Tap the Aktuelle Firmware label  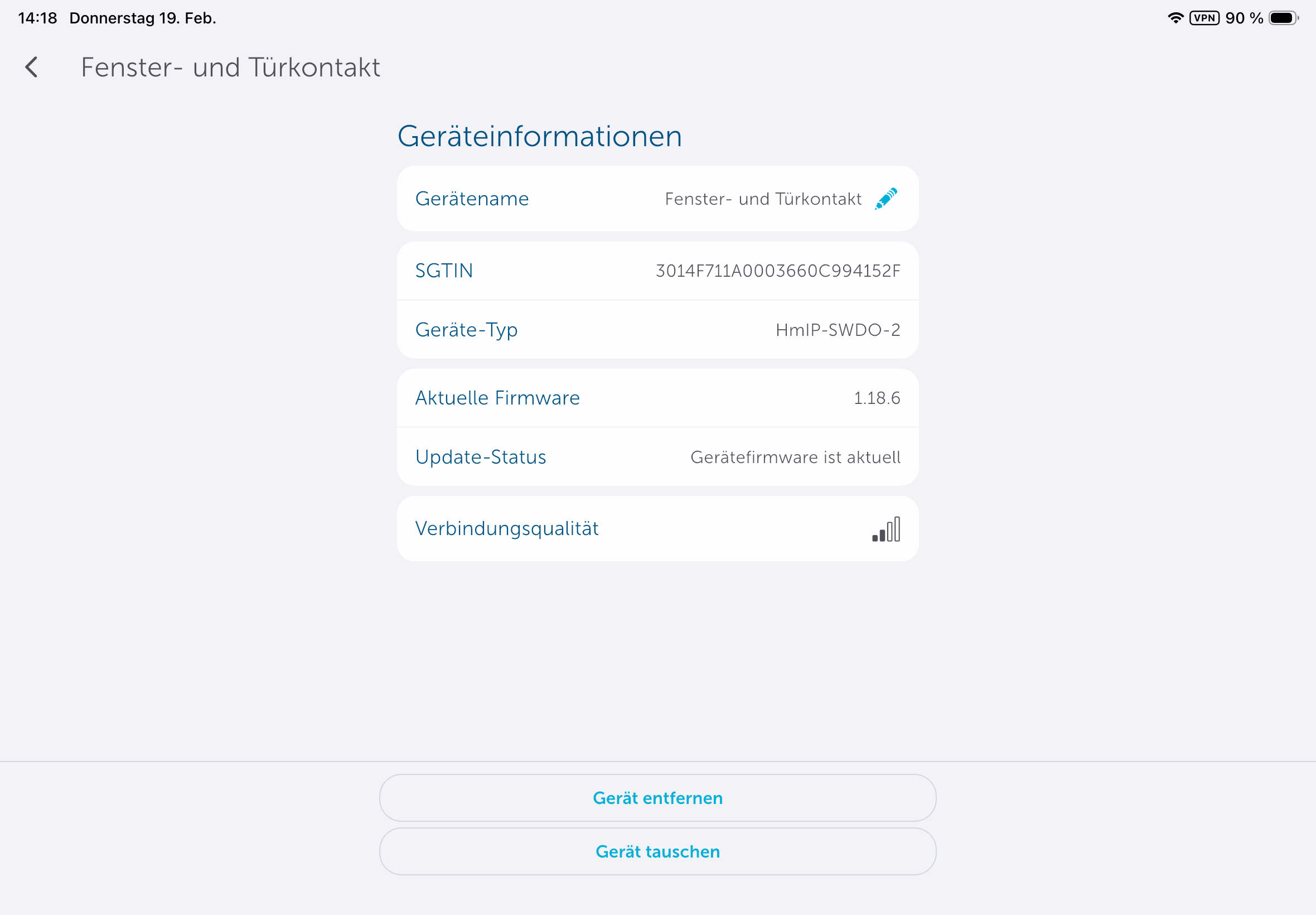[497, 398]
